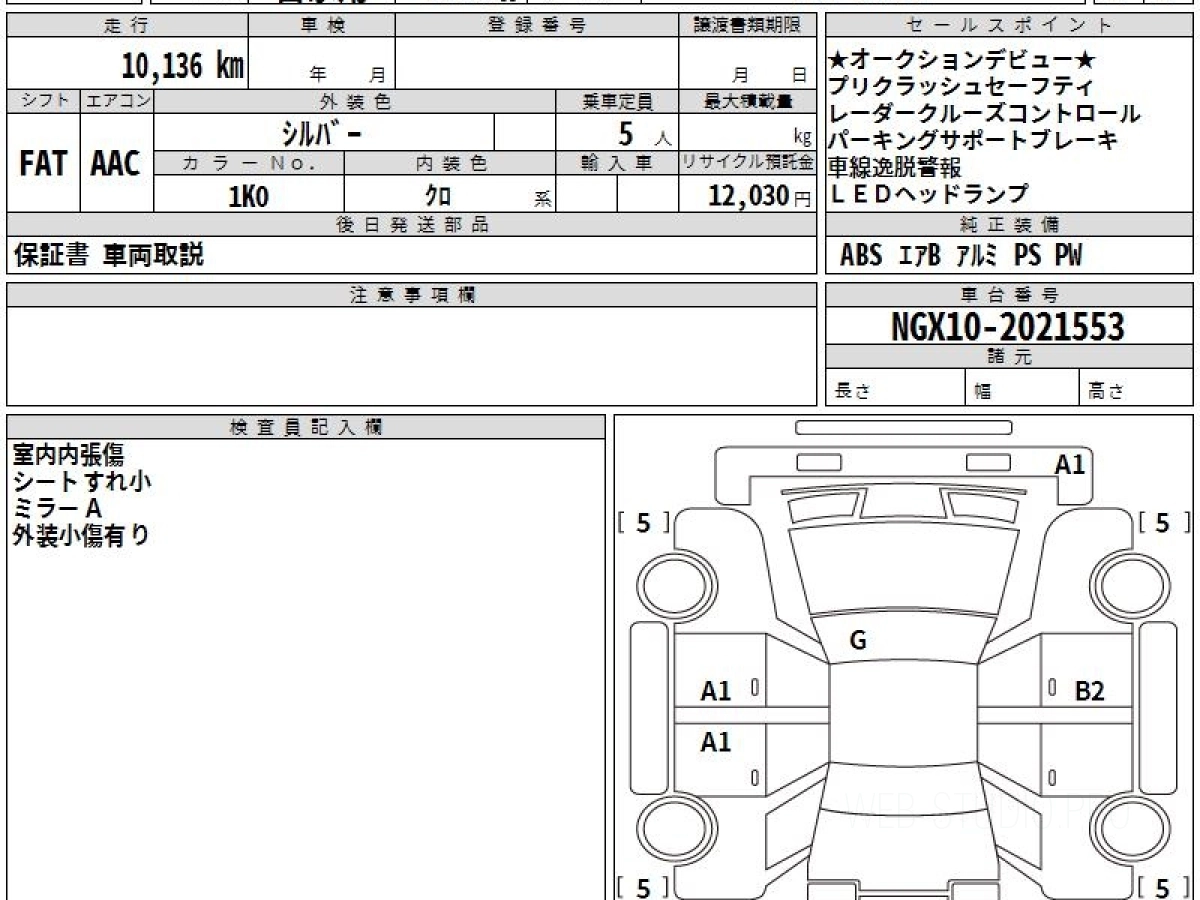1200x900 pixels.
Task: Click the LEDヘッドランプ sales point
Action: coord(928,194)
